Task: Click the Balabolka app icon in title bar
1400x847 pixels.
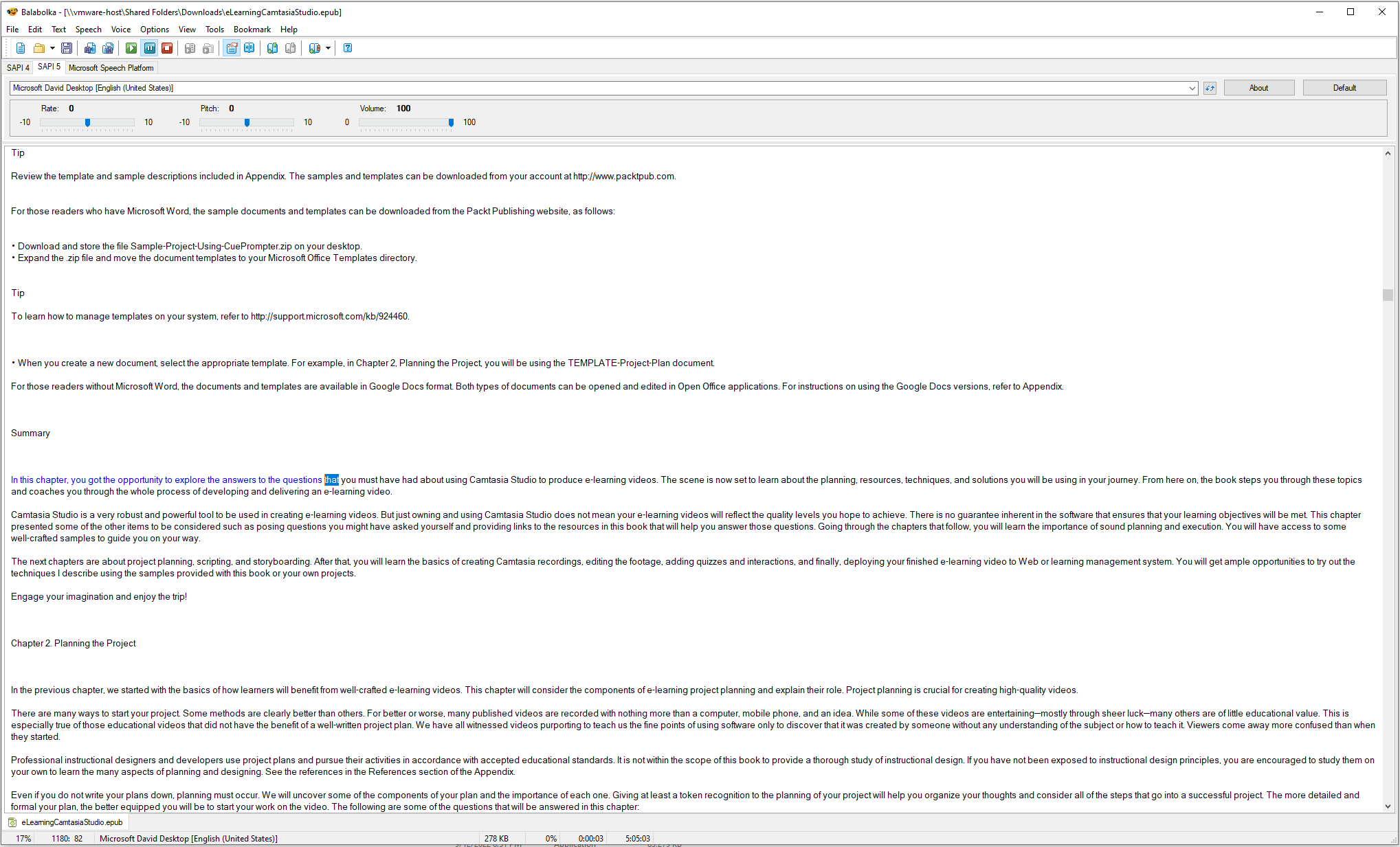Action: coord(12,12)
